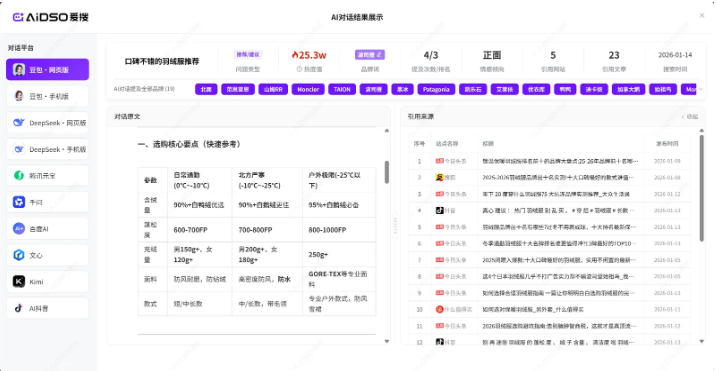Click the 今日头条 icon in source row 6
The image size is (717, 371).
pyautogui.click(x=440, y=243)
